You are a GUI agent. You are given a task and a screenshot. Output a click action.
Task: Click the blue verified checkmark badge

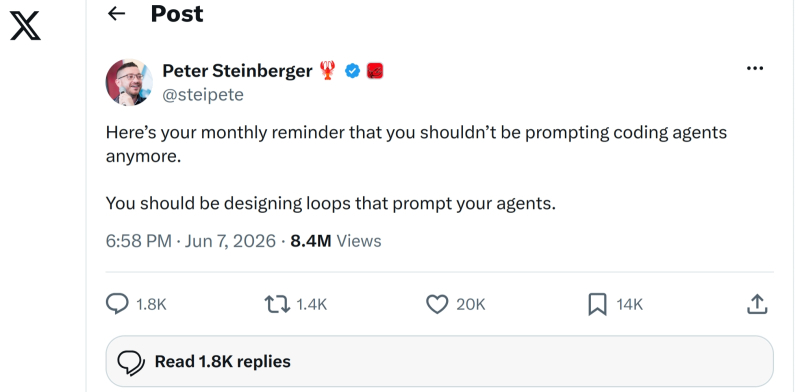coord(353,71)
